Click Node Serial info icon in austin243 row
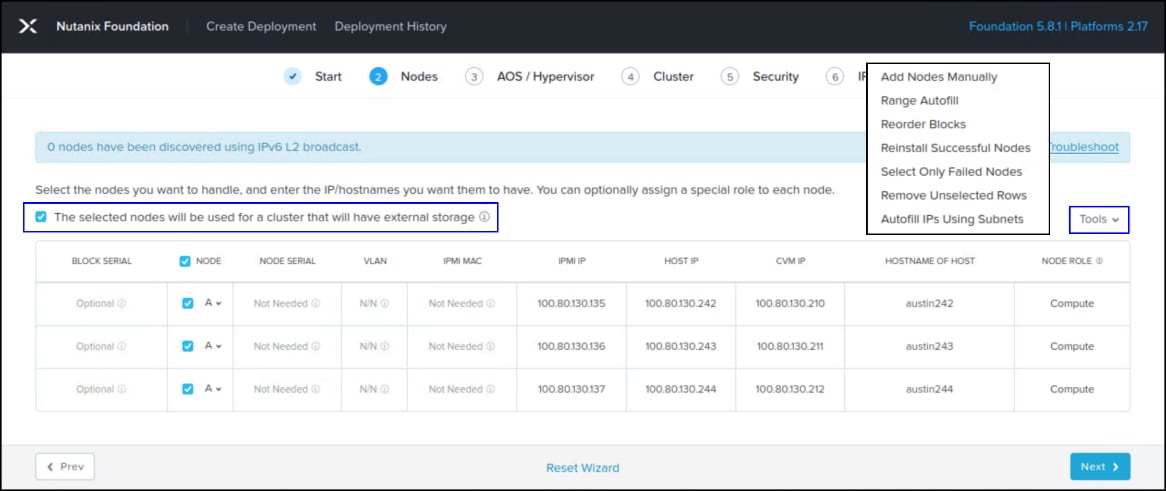Image resolution: width=1166 pixels, height=491 pixels. [315, 346]
